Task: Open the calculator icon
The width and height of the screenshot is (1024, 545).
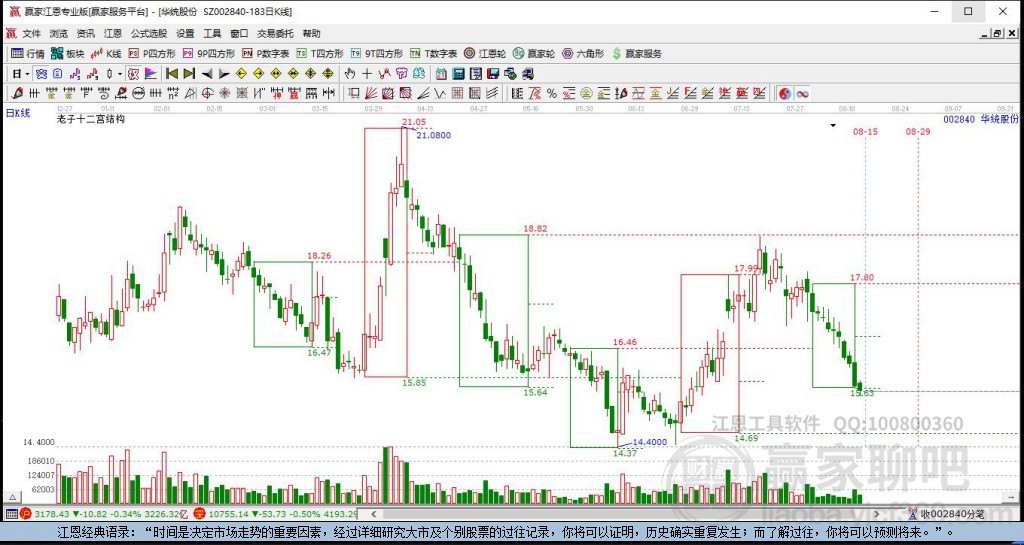Action: (458, 74)
